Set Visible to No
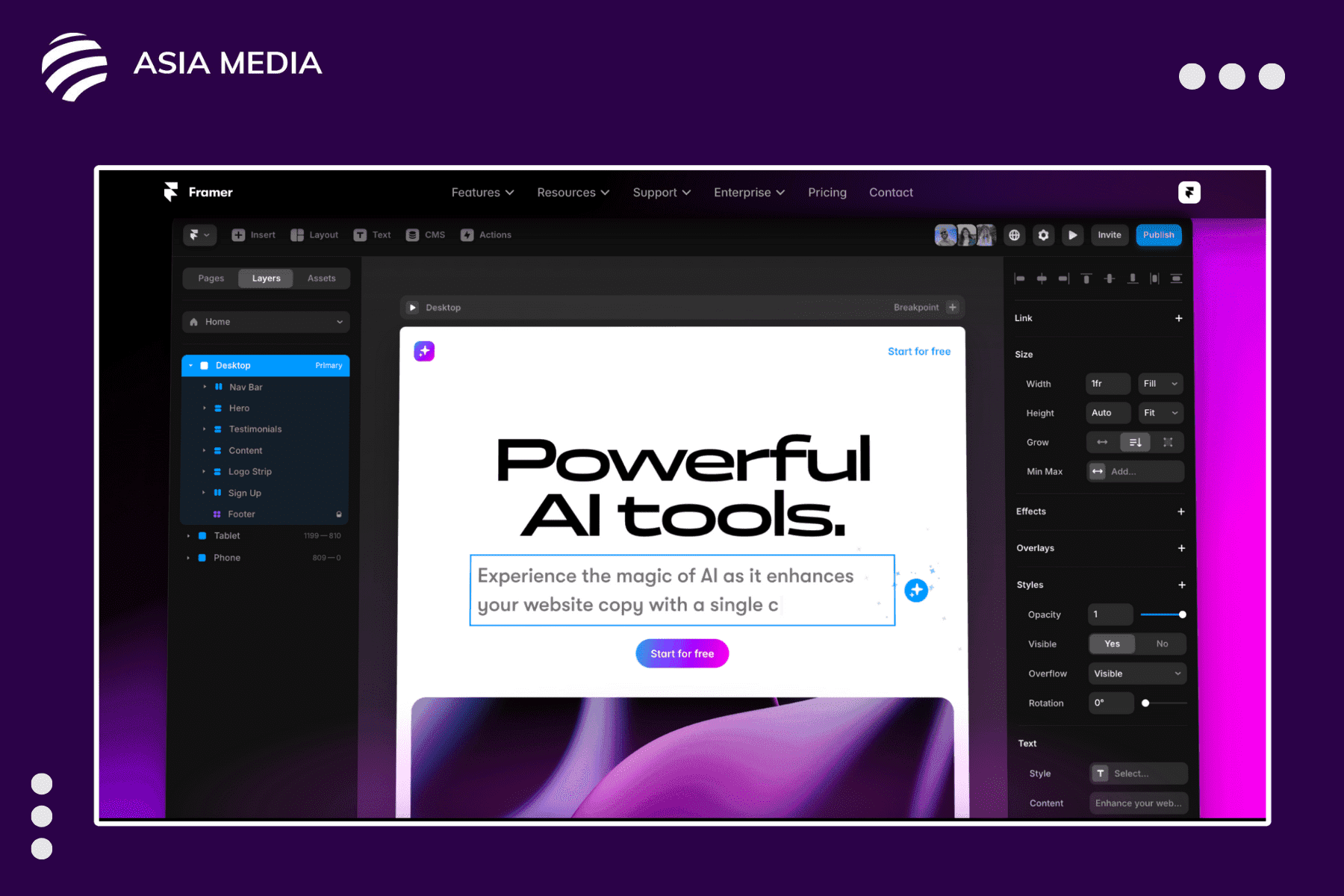This screenshot has height=896, width=1344. [x=1162, y=644]
